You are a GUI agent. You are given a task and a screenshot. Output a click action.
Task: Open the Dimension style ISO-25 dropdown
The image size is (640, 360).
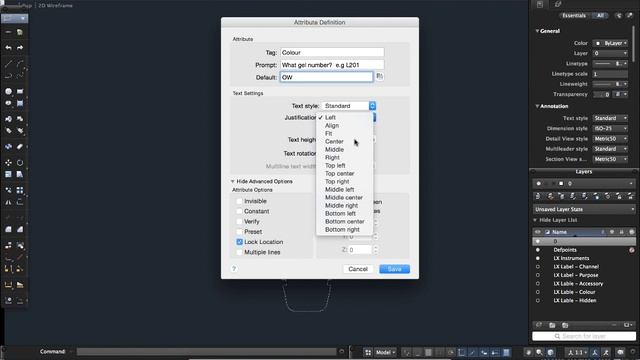(610, 129)
